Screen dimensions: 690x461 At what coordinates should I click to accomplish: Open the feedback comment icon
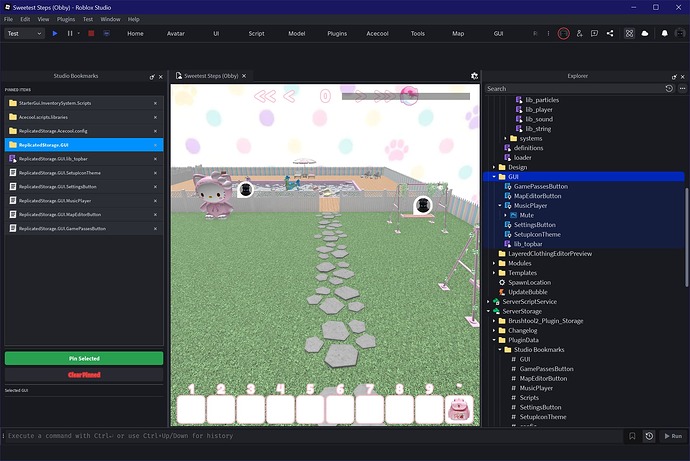tap(594, 33)
